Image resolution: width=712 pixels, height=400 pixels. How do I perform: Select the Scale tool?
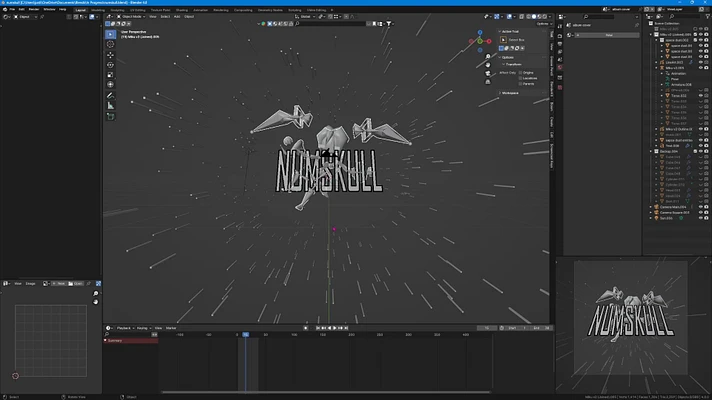(x=110, y=75)
